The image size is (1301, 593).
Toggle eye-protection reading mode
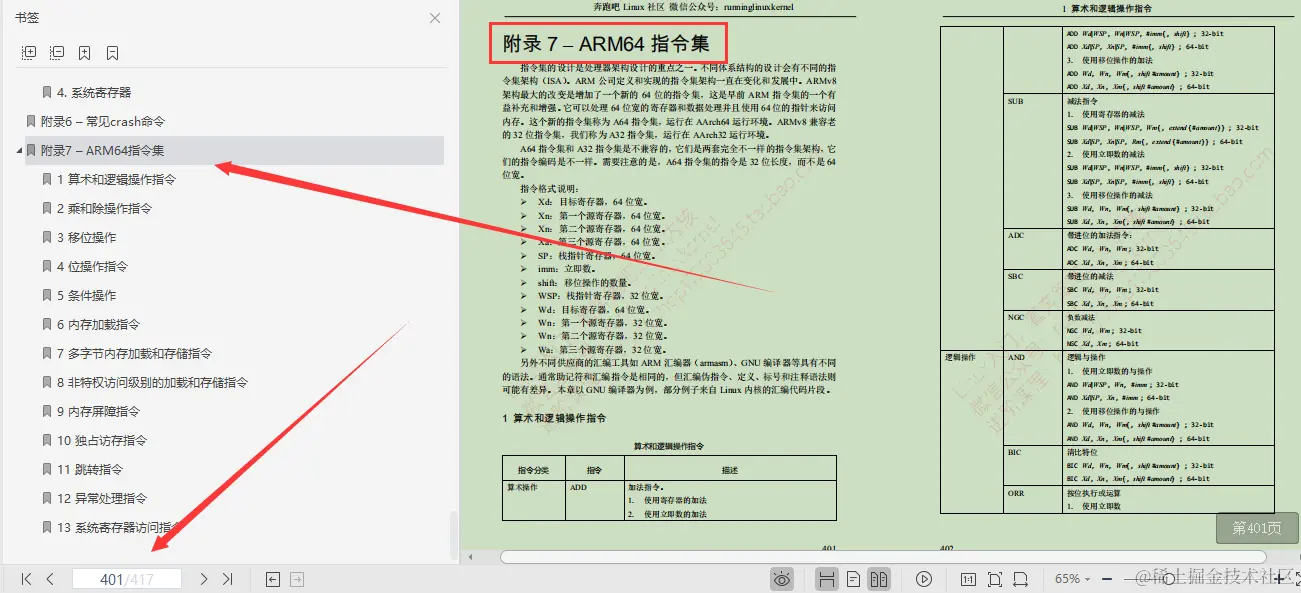(x=782, y=578)
